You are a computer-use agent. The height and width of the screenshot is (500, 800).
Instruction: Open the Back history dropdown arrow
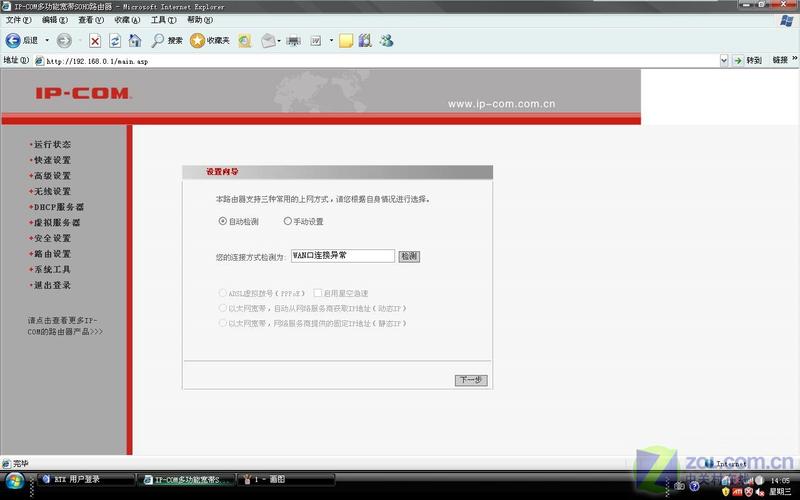tap(47, 40)
